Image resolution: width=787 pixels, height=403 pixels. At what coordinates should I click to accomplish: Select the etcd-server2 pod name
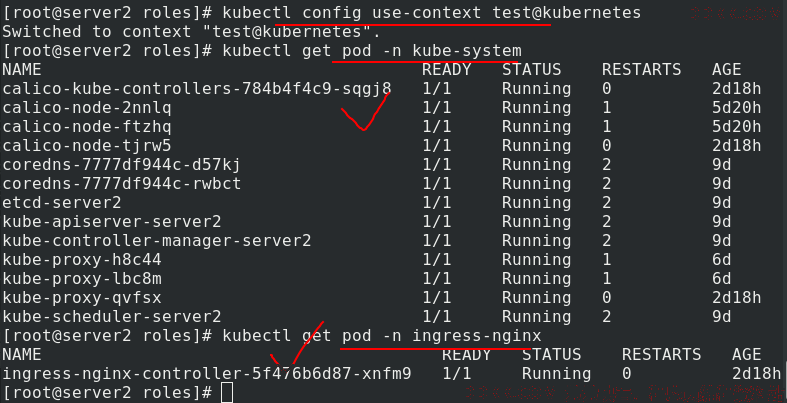pos(62,203)
